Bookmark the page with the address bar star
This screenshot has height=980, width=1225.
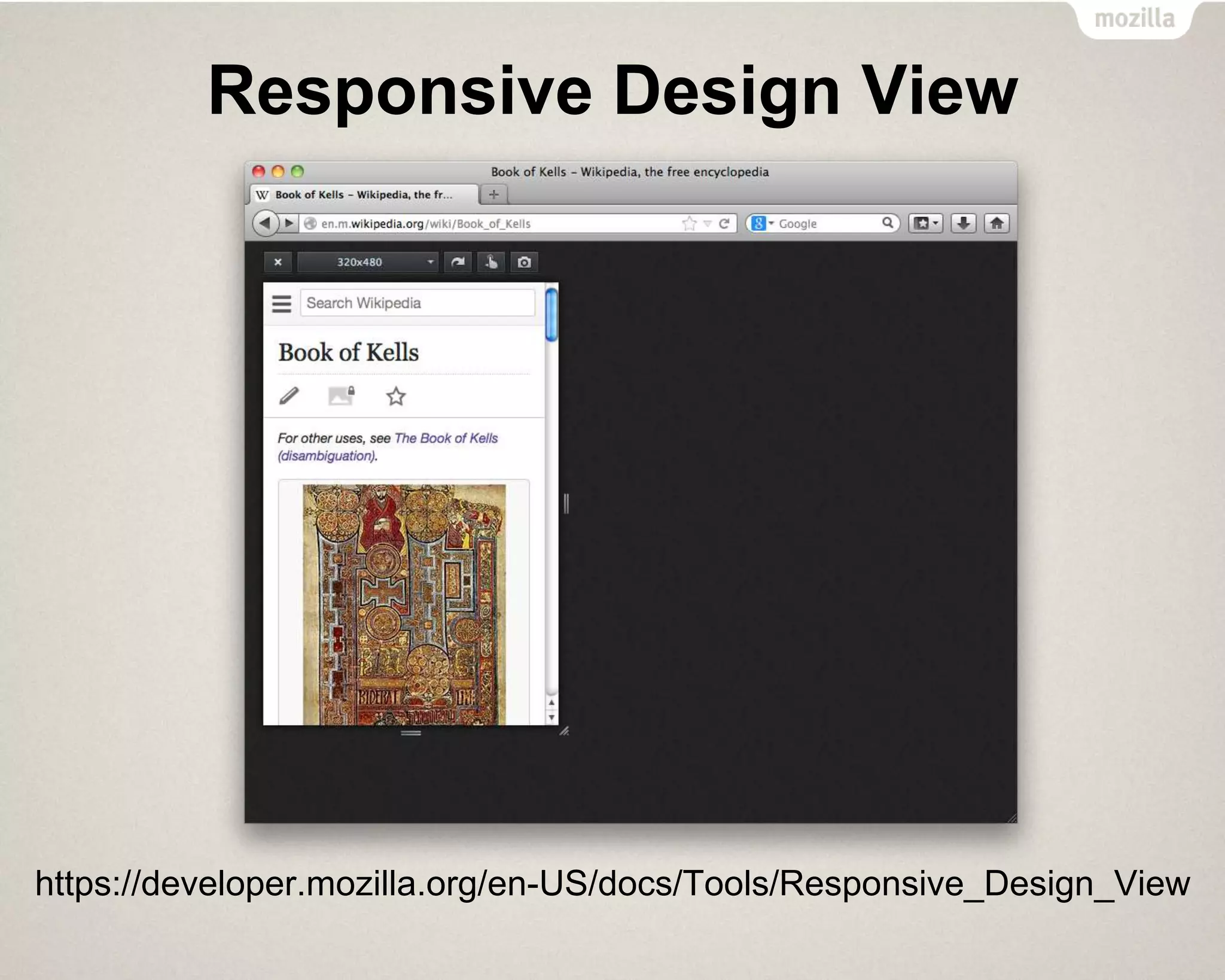[x=689, y=223]
